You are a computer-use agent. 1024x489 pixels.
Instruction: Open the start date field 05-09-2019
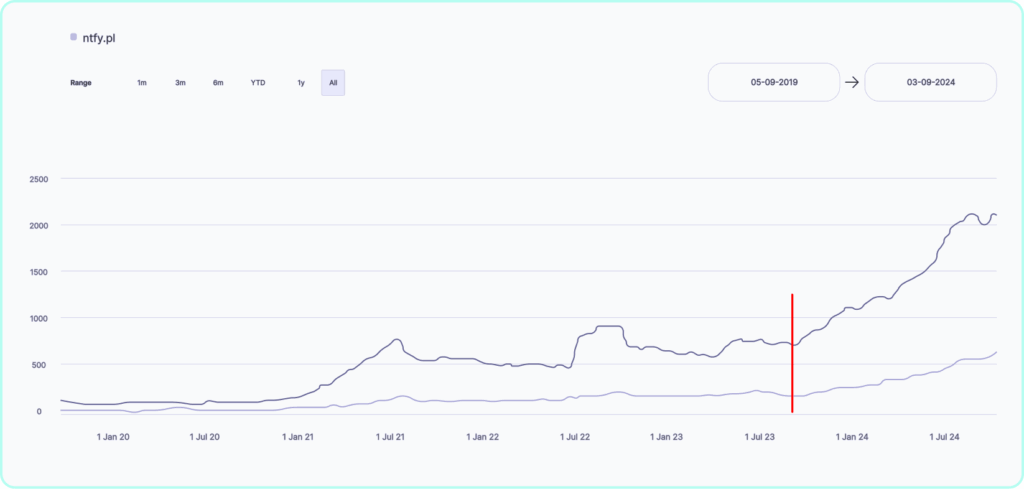774,82
